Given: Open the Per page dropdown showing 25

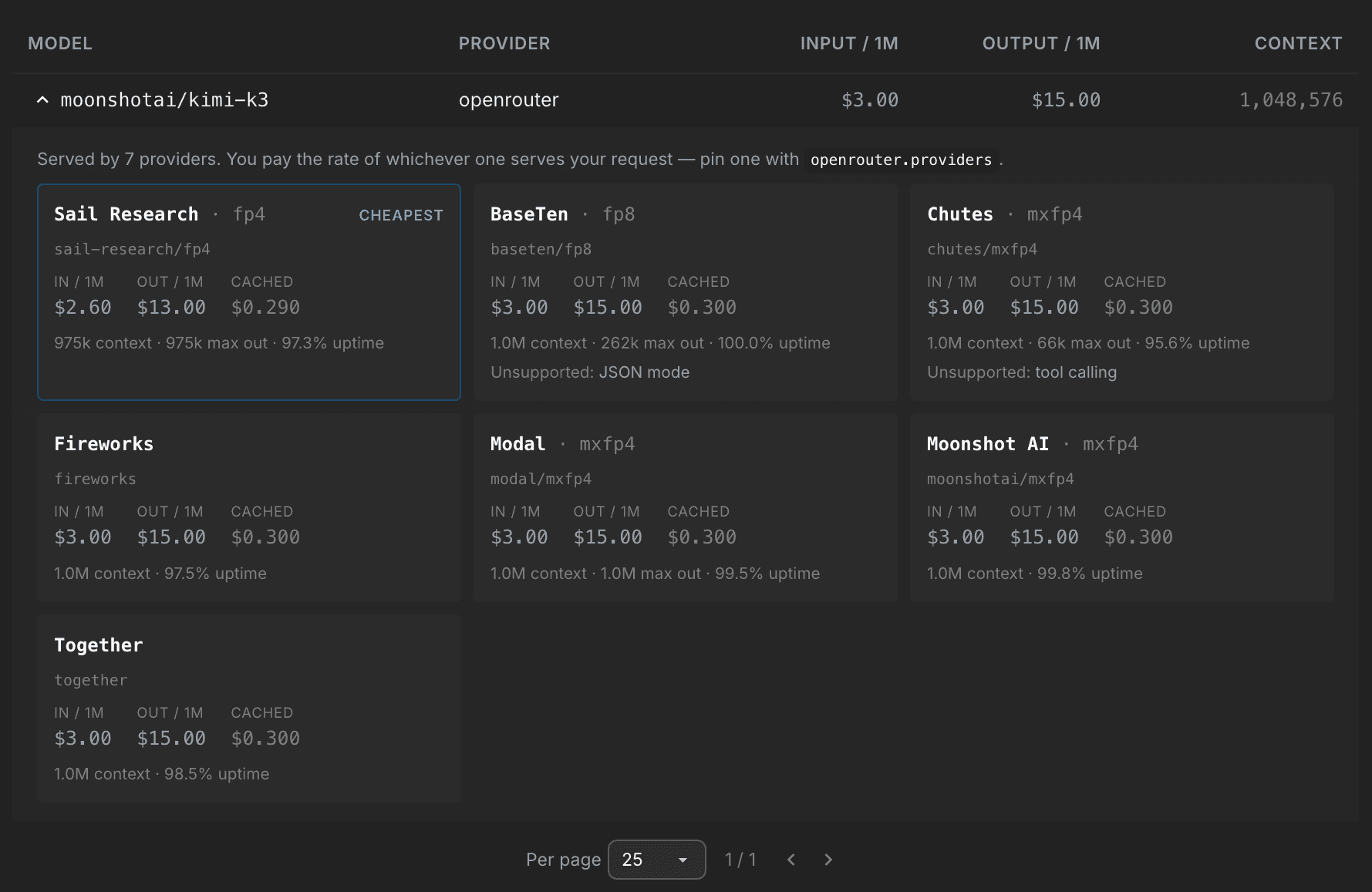Looking at the screenshot, I should [656, 860].
